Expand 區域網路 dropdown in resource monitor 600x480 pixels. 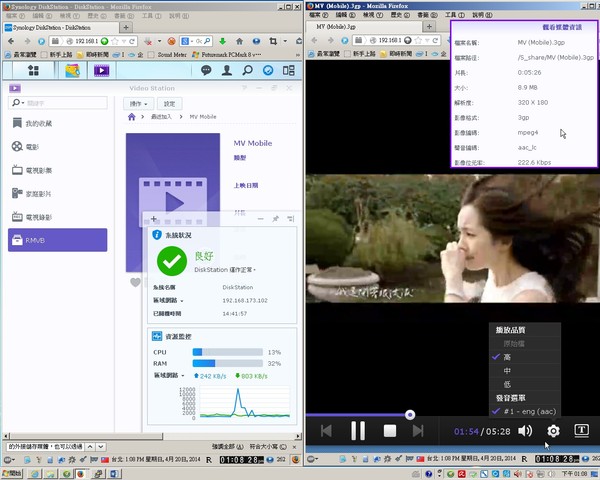(x=169, y=376)
